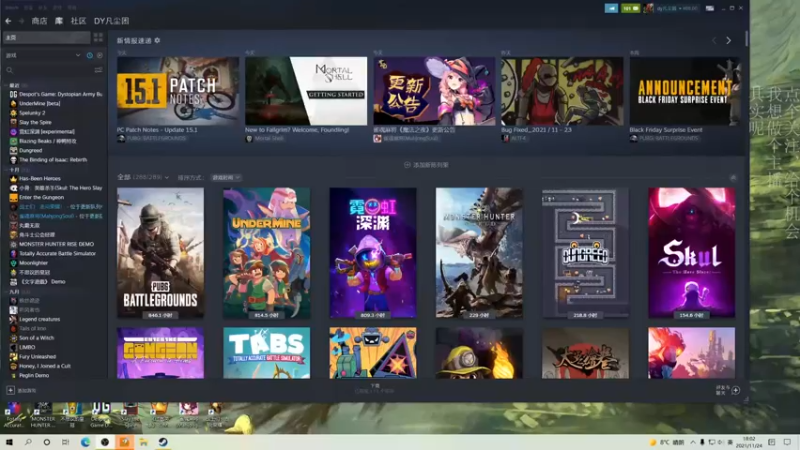800x450 pixels.
Task: Click the 添加新搁架 add shelf button
Action: pyautogui.click(x=427, y=165)
